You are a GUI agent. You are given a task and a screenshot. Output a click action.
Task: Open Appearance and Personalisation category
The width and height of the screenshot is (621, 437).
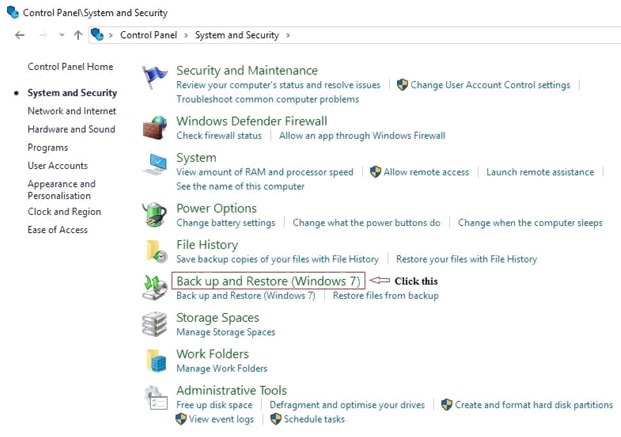tap(61, 190)
